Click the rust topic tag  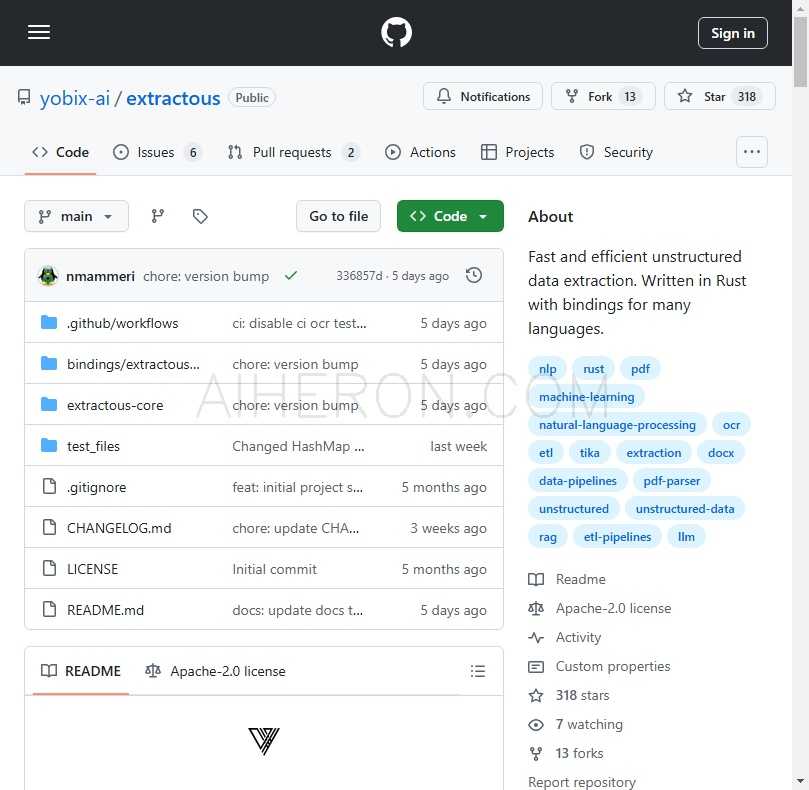(x=593, y=369)
